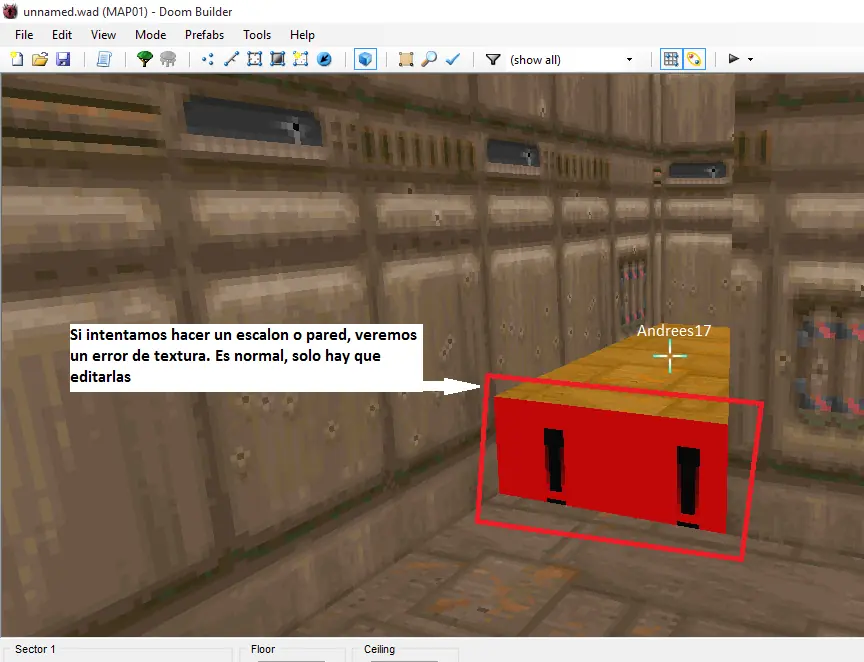This screenshot has height=662, width=864.
Task: Select the Brightness mode icon
Action: (278, 59)
